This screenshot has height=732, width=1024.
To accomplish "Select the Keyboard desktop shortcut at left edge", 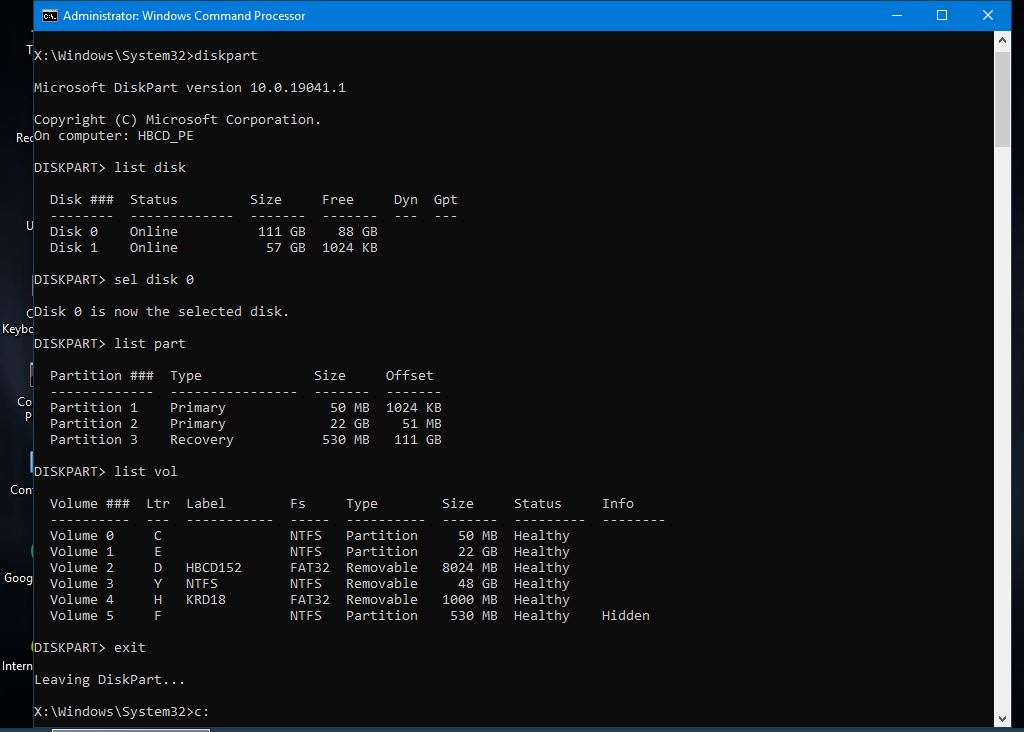I will tap(18, 328).
